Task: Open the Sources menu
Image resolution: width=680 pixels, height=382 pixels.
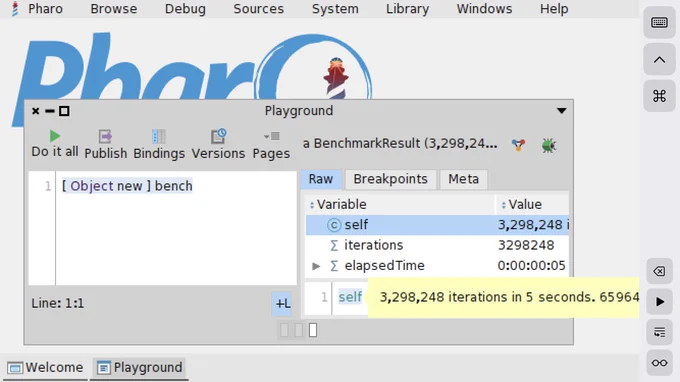Action: [x=258, y=9]
